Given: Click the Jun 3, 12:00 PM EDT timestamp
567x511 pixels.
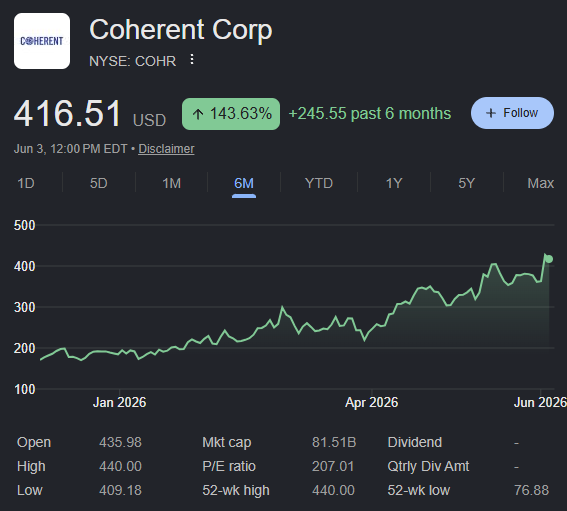Looking at the screenshot, I should tap(71, 149).
